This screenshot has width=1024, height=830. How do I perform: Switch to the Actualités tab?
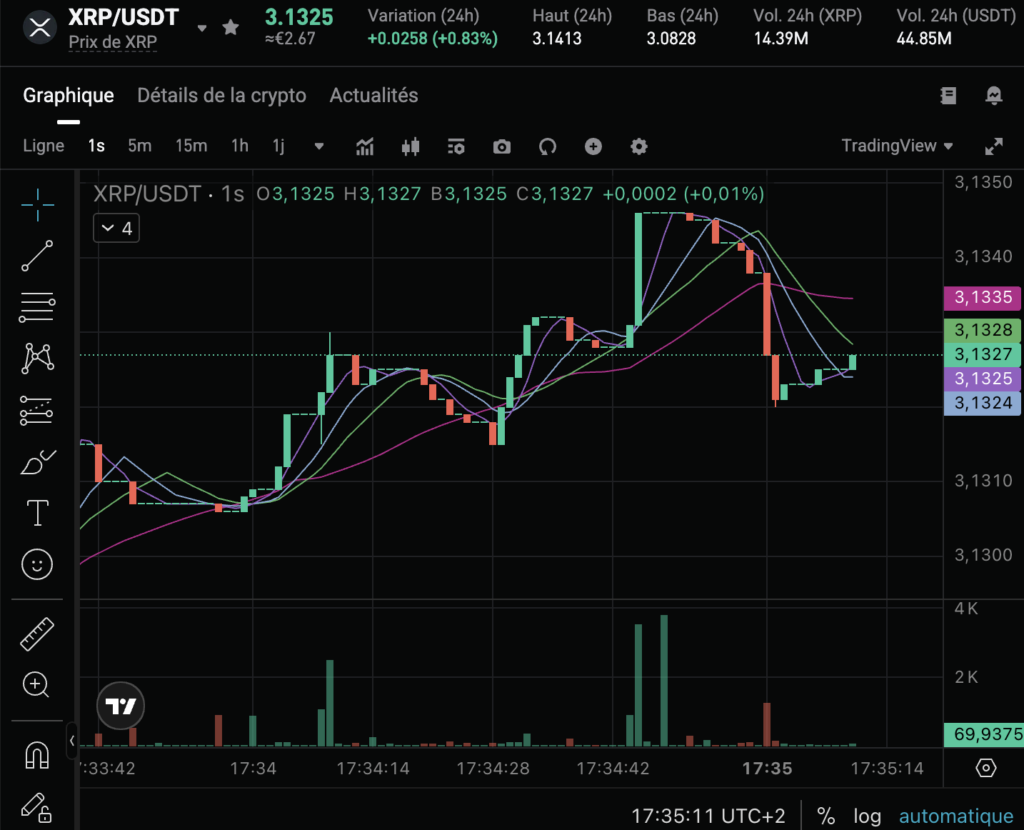[x=373, y=95]
